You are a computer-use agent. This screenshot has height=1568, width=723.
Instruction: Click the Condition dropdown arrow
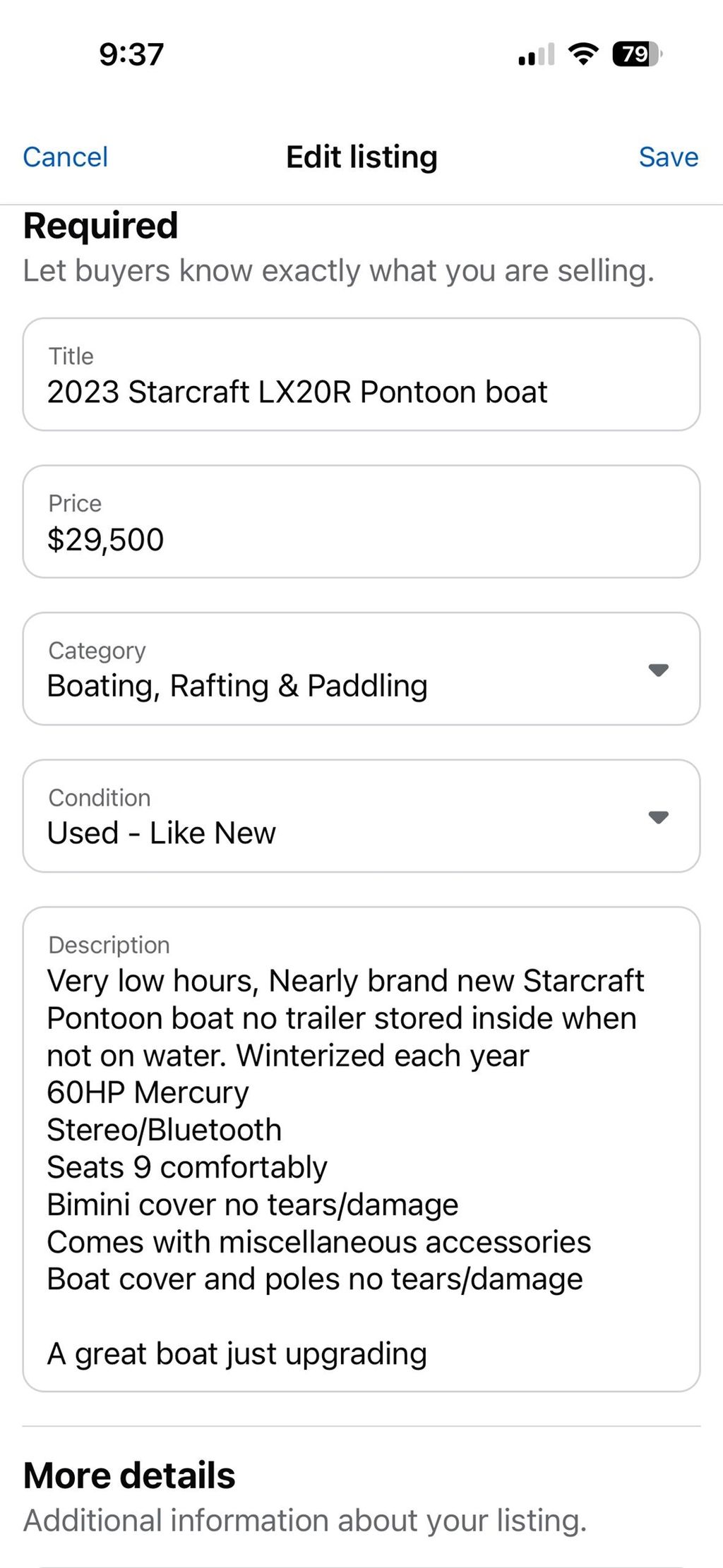658,817
